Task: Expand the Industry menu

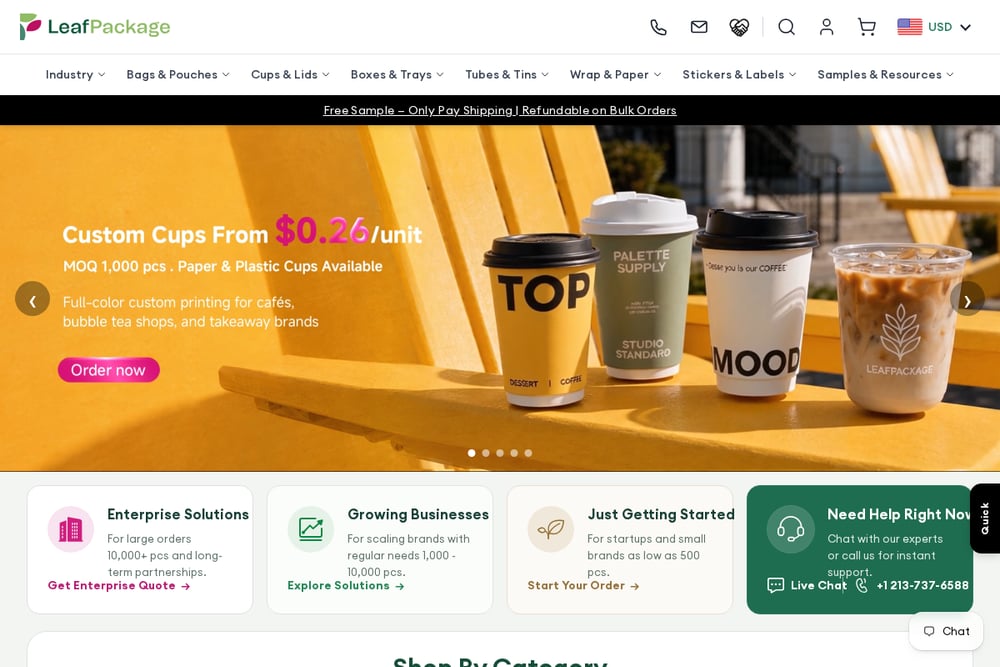Action: point(75,75)
